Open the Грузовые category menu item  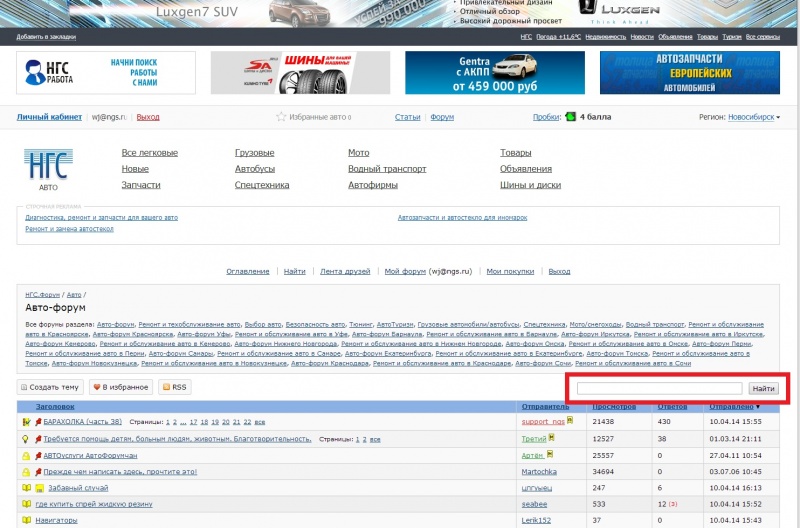254,153
